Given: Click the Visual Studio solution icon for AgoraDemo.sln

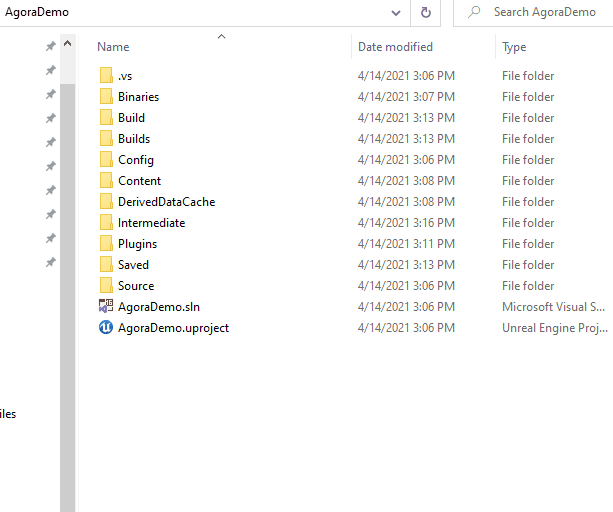Looking at the screenshot, I should (106, 306).
